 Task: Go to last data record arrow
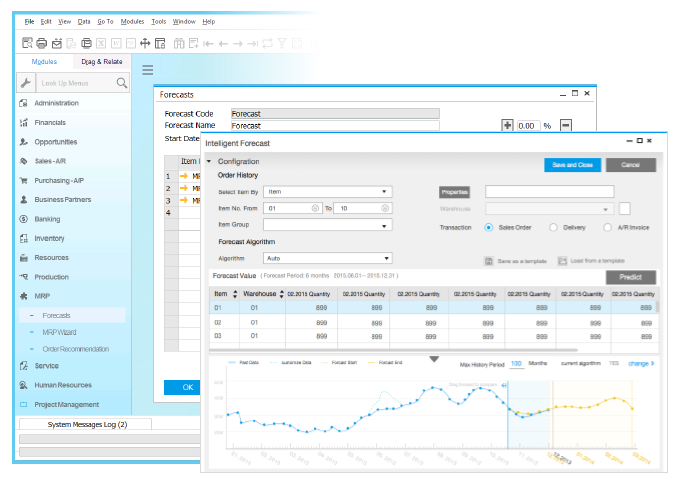coord(253,44)
